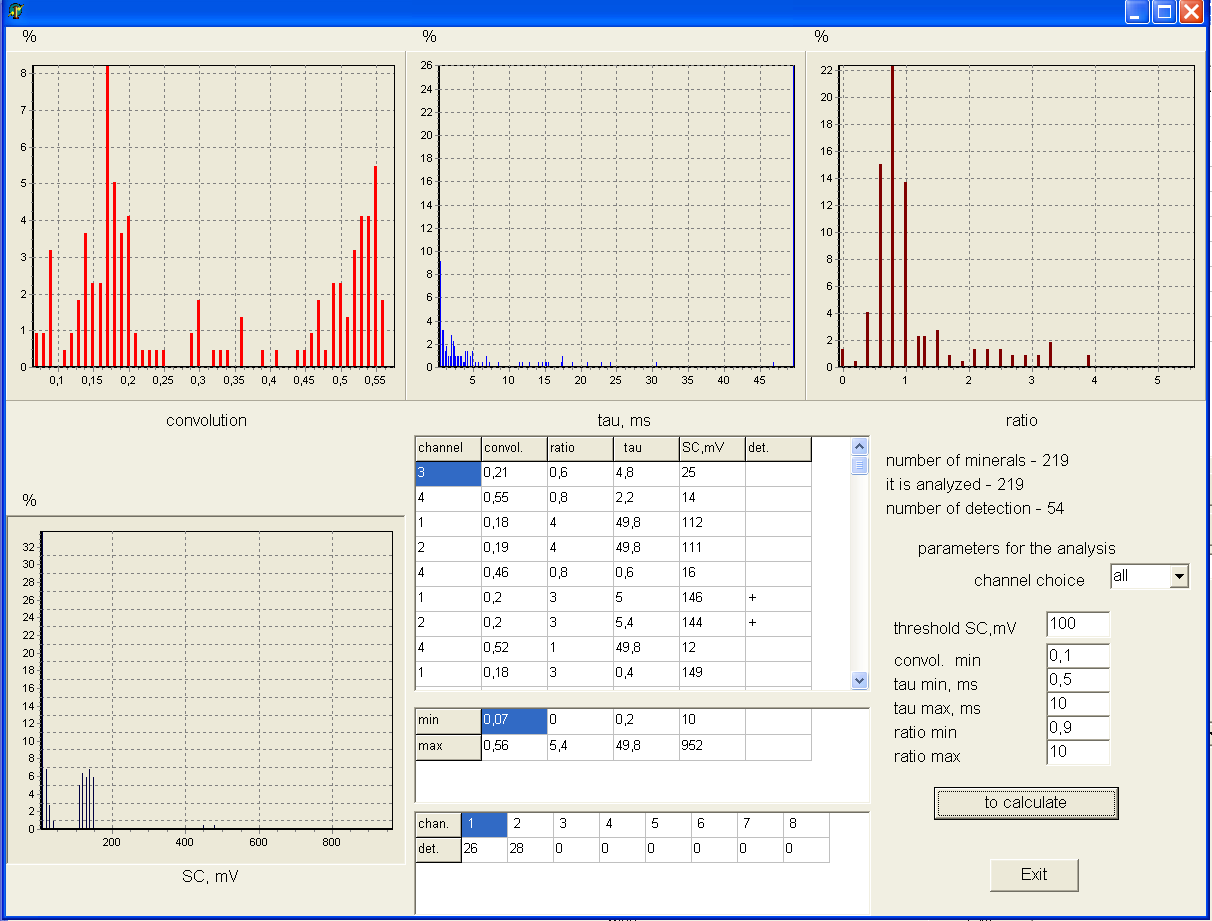Click the 'convol.' column header
The image size is (1212, 921).
click(514, 448)
